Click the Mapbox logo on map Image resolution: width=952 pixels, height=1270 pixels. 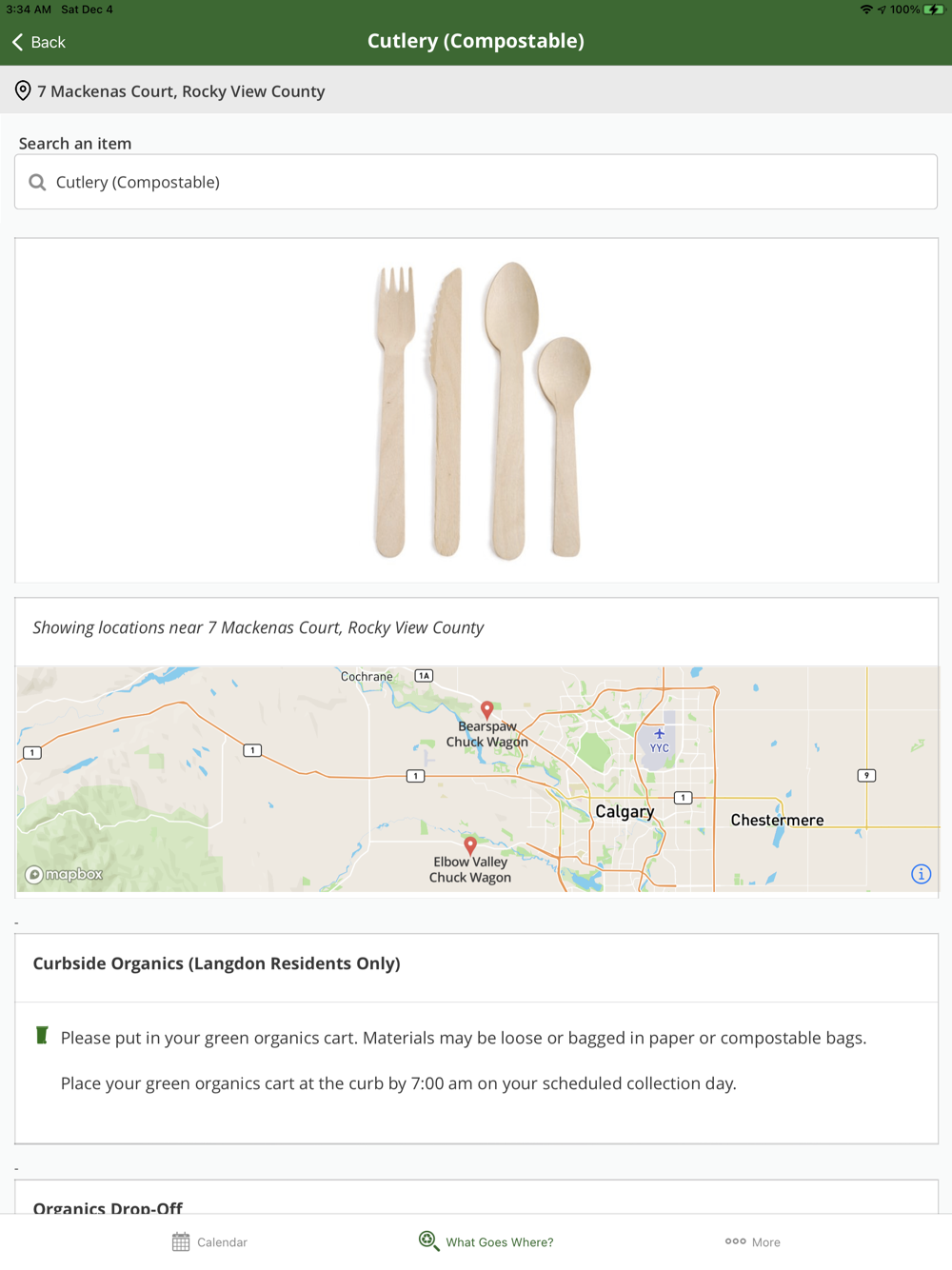click(64, 874)
